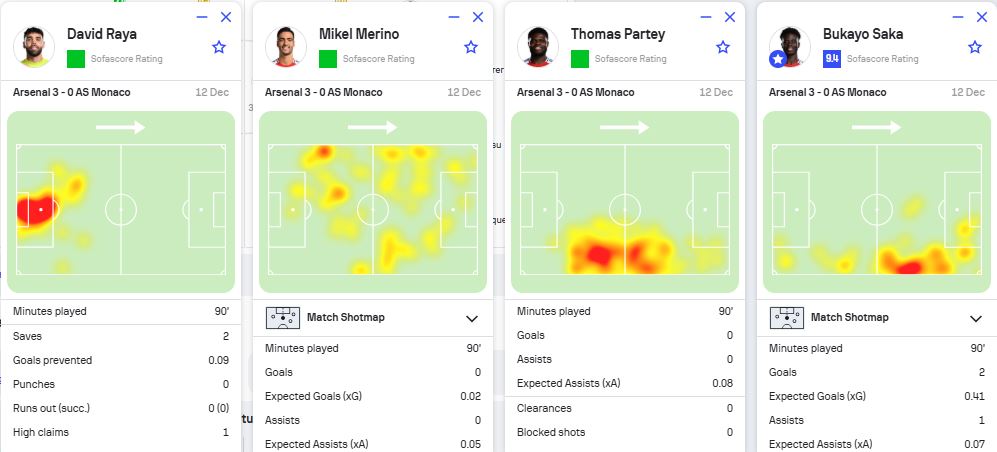
Task: Click shotmap pitch icon in Merino card
Action: tap(283, 317)
